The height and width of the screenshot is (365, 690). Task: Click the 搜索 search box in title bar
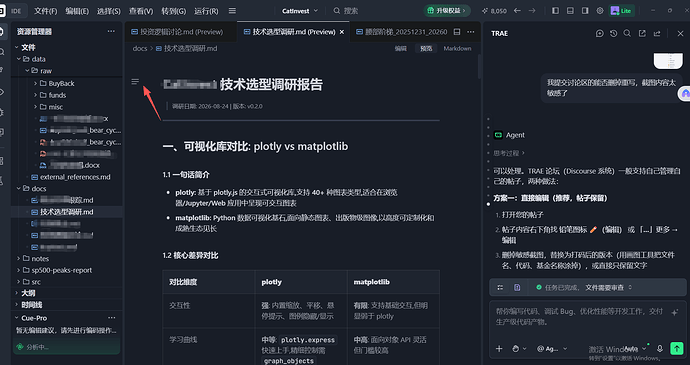(x=345, y=11)
